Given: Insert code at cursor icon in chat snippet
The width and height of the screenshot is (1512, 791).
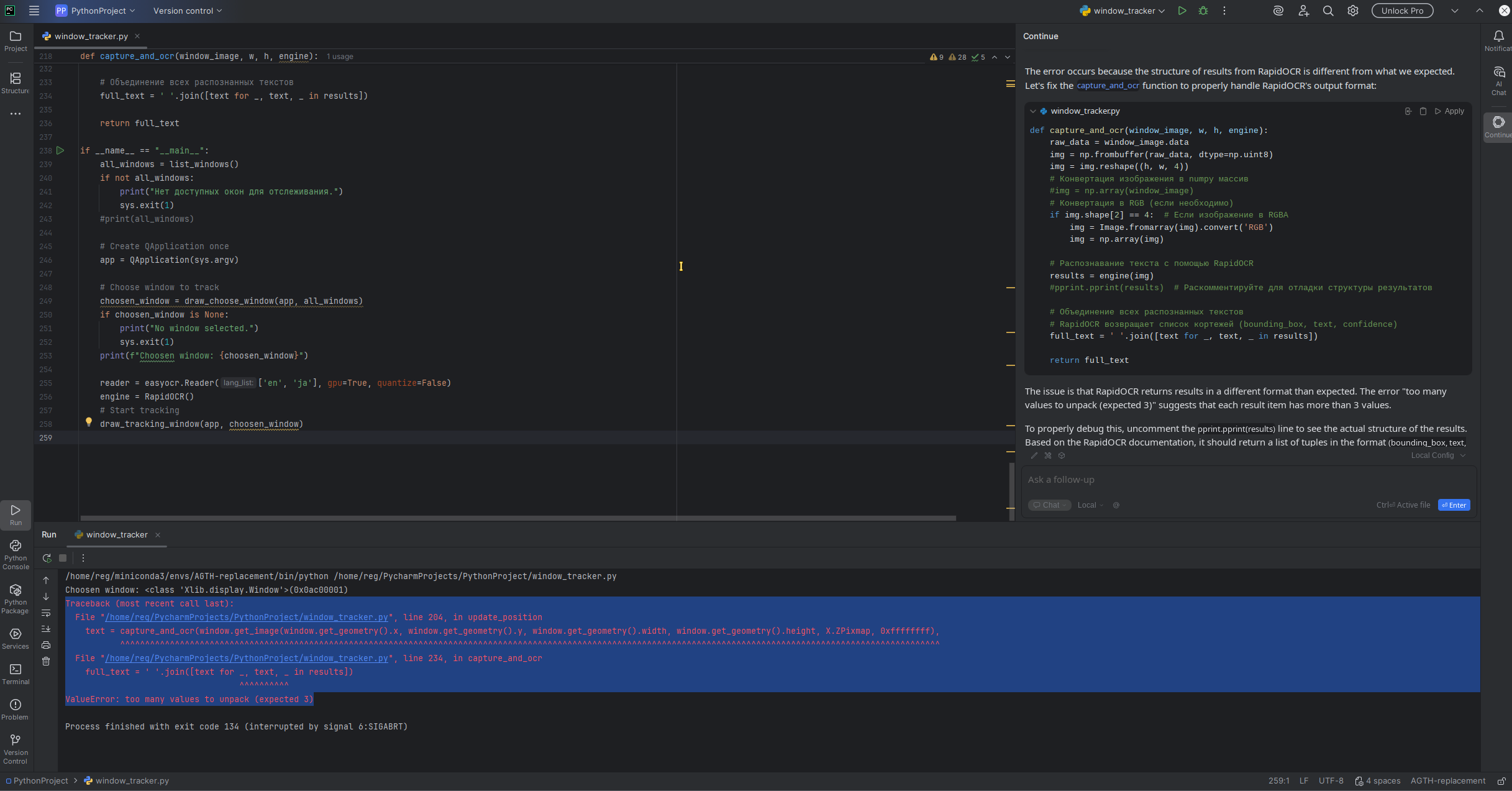Looking at the screenshot, I should [1408, 111].
